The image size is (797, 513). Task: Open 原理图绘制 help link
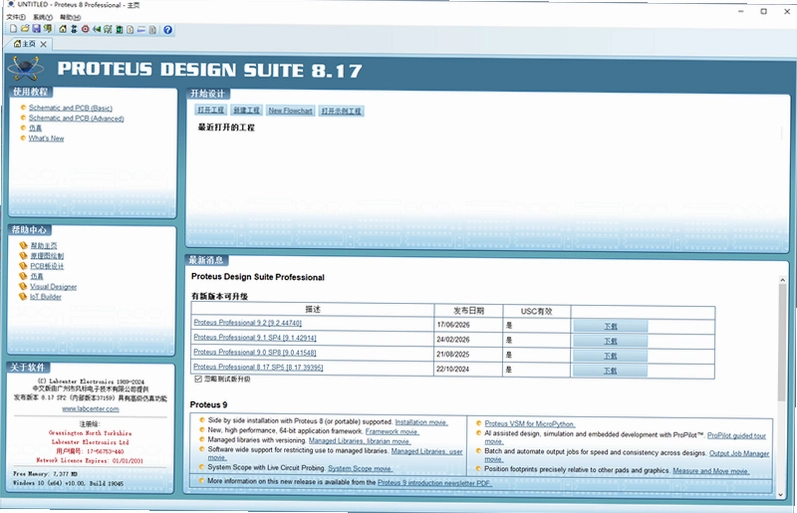point(47,256)
